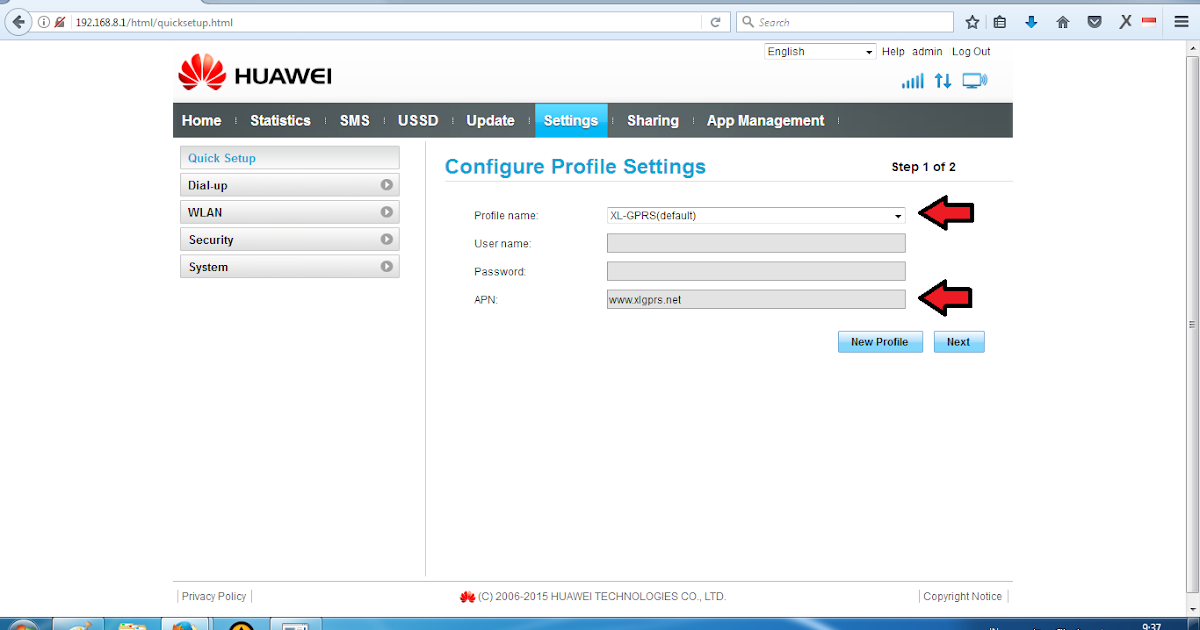
Task: Click the browser Search box
Action: [845, 22]
